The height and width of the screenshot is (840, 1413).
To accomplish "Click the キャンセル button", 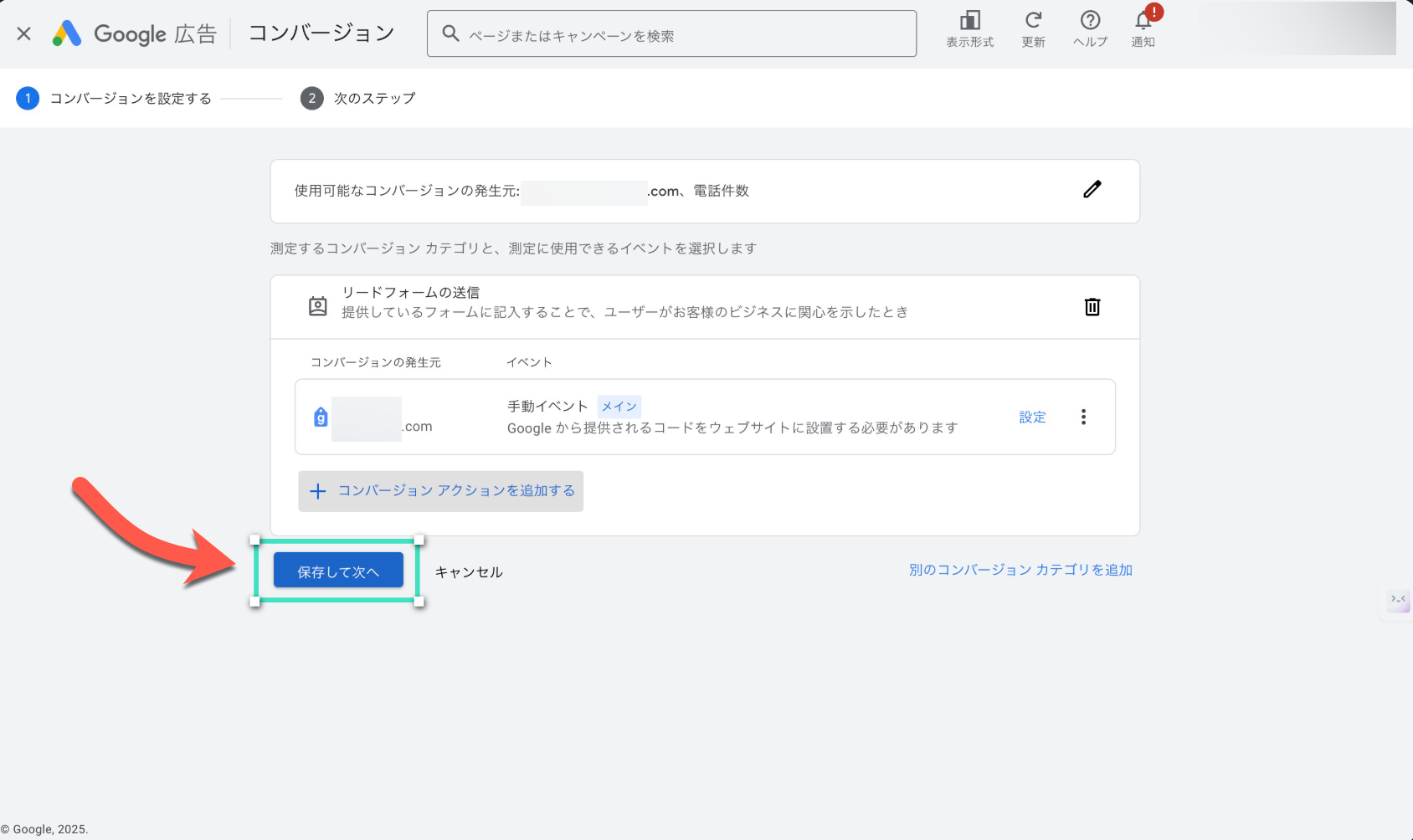I will pyautogui.click(x=469, y=572).
